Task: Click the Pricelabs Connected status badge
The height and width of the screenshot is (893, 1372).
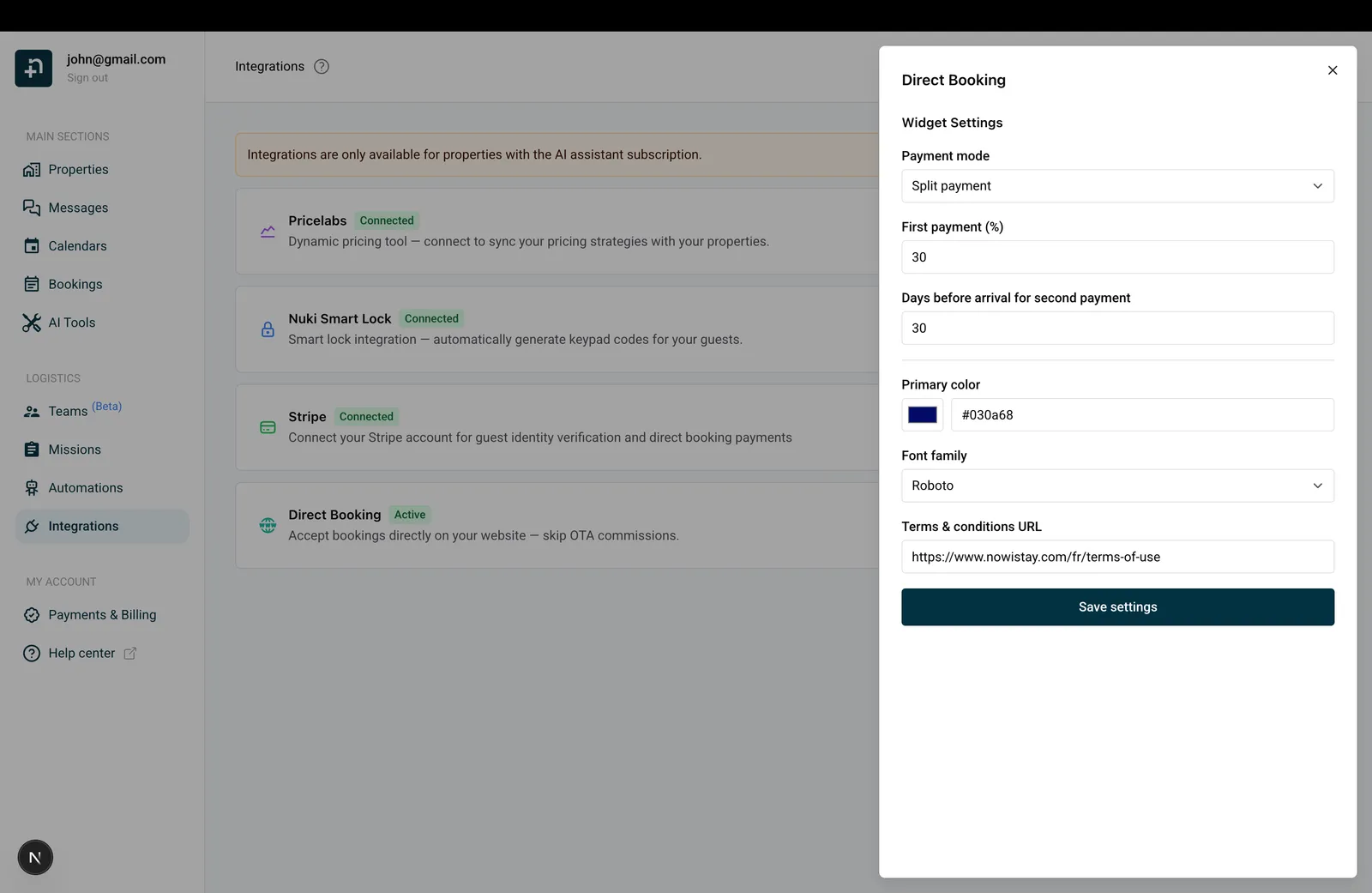Action: coord(387,220)
